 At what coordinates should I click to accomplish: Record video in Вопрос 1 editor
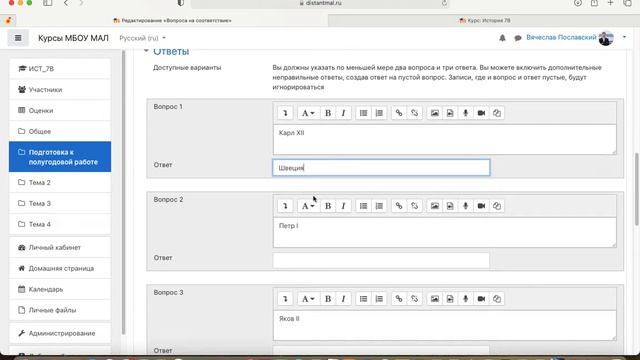(x=481, y=113)
